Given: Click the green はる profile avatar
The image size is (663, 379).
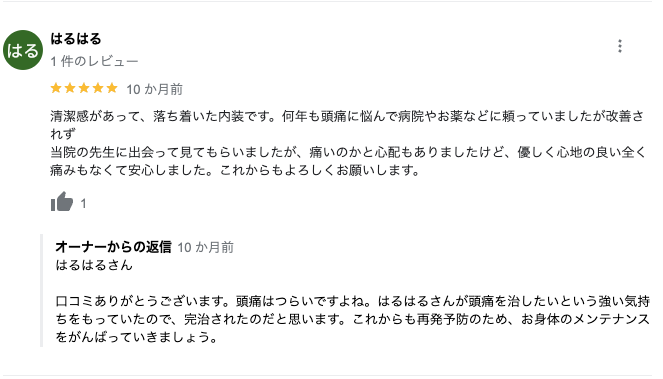Looking at the screenshot, I should pyautogui.click(x=23, y=50).
